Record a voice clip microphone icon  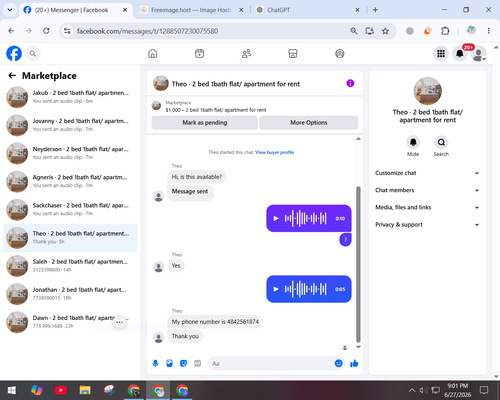(x=155, y=363)
